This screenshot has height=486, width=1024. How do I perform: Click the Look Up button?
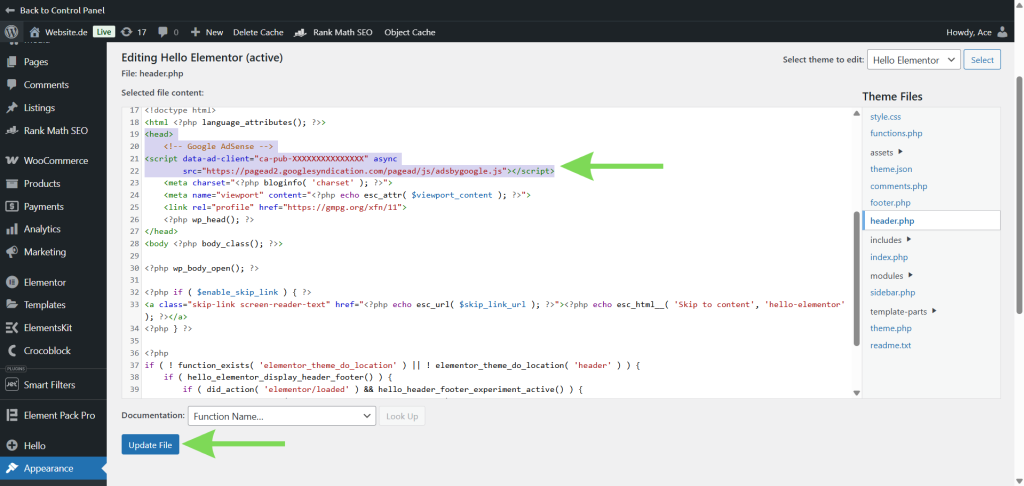[402, 416]
